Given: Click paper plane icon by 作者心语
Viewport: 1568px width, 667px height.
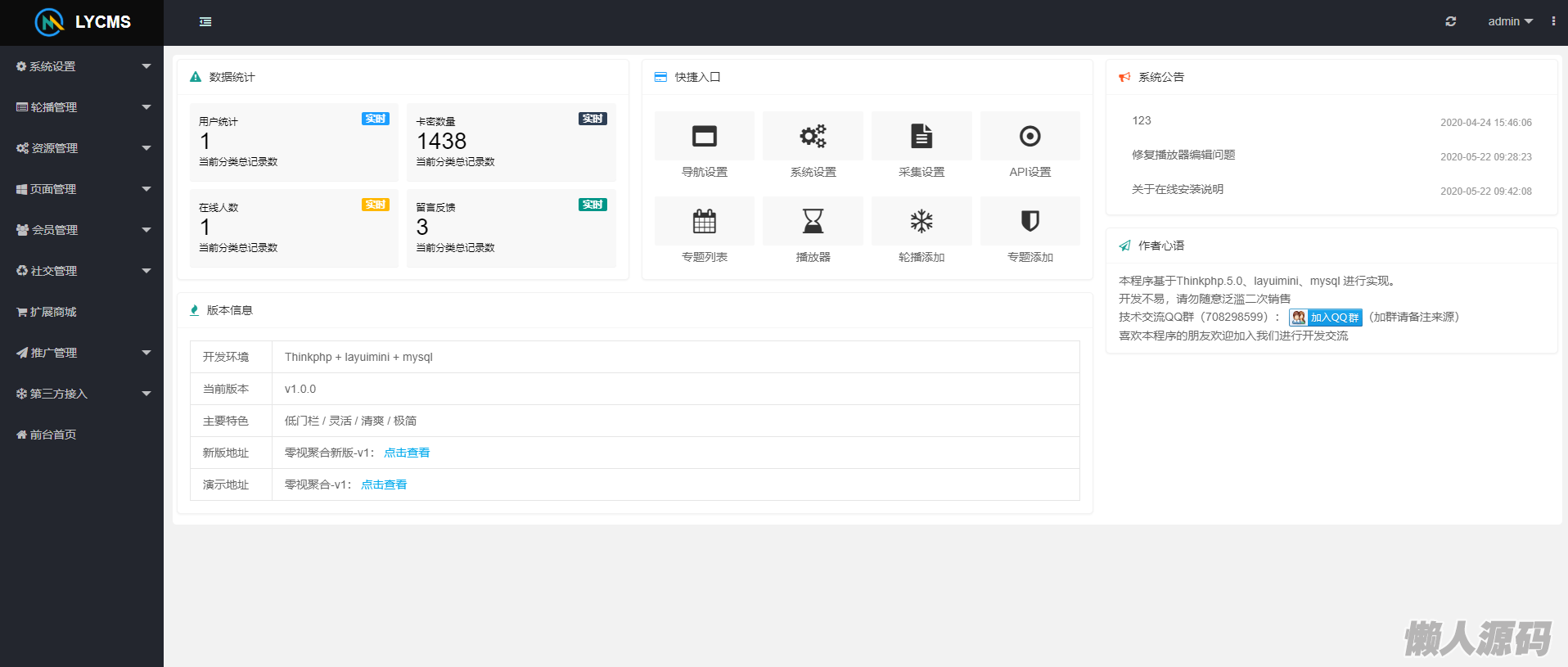Looking at the screenshot, I should coord(1124,246).
